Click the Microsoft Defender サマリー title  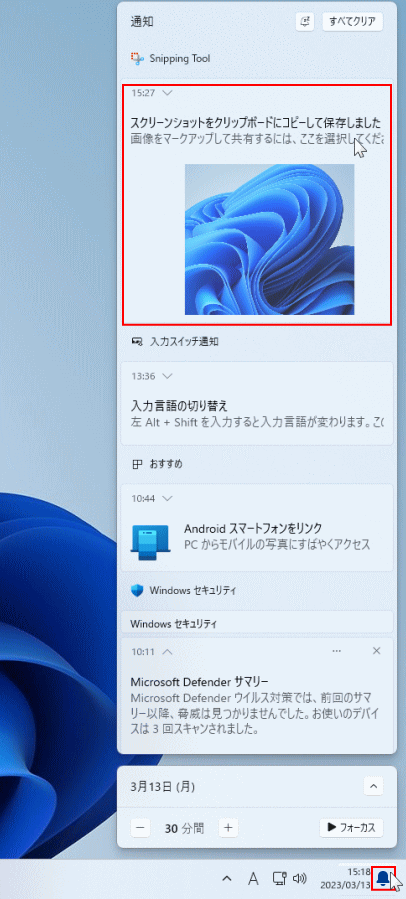200,682
